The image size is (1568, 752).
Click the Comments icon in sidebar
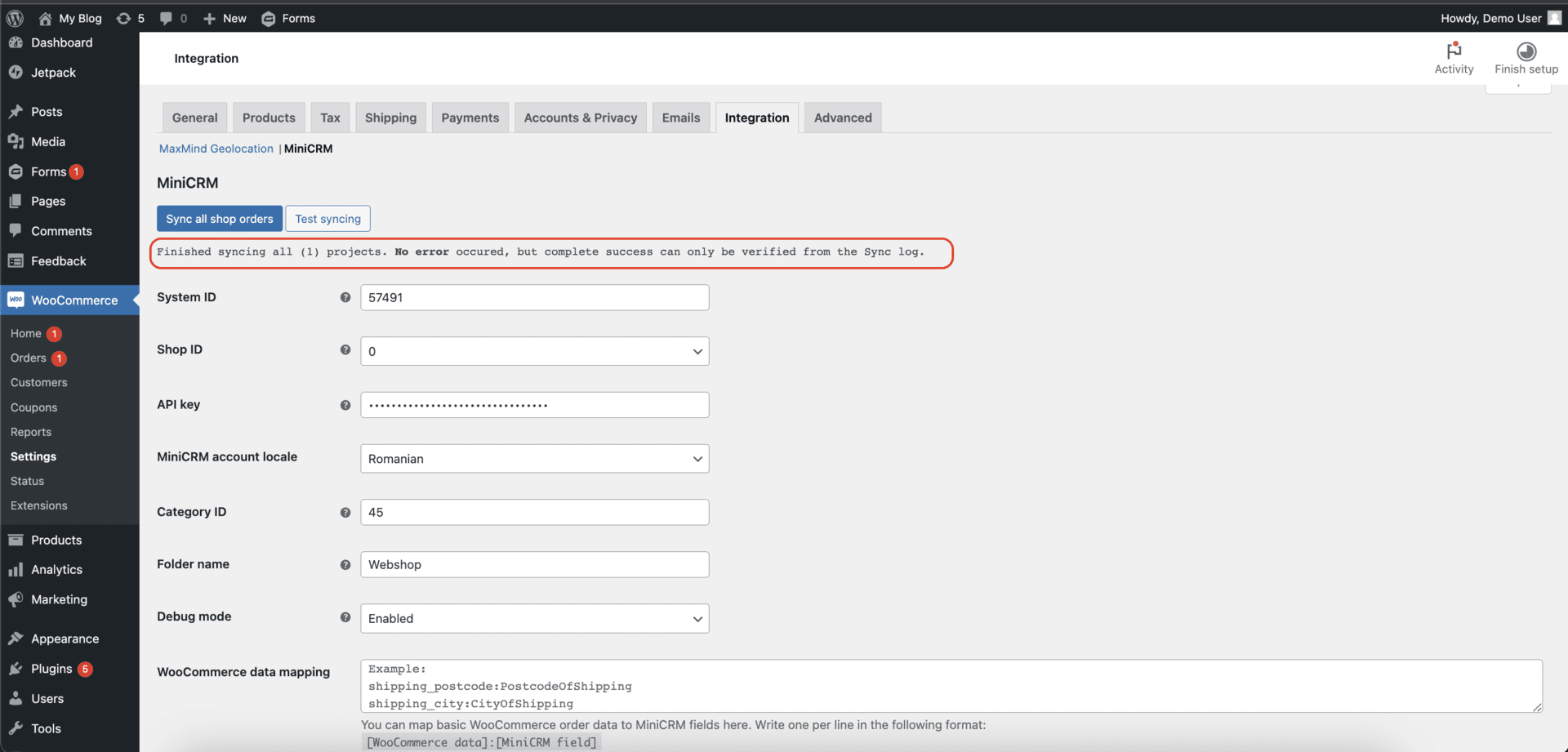[x=16, y=230]
